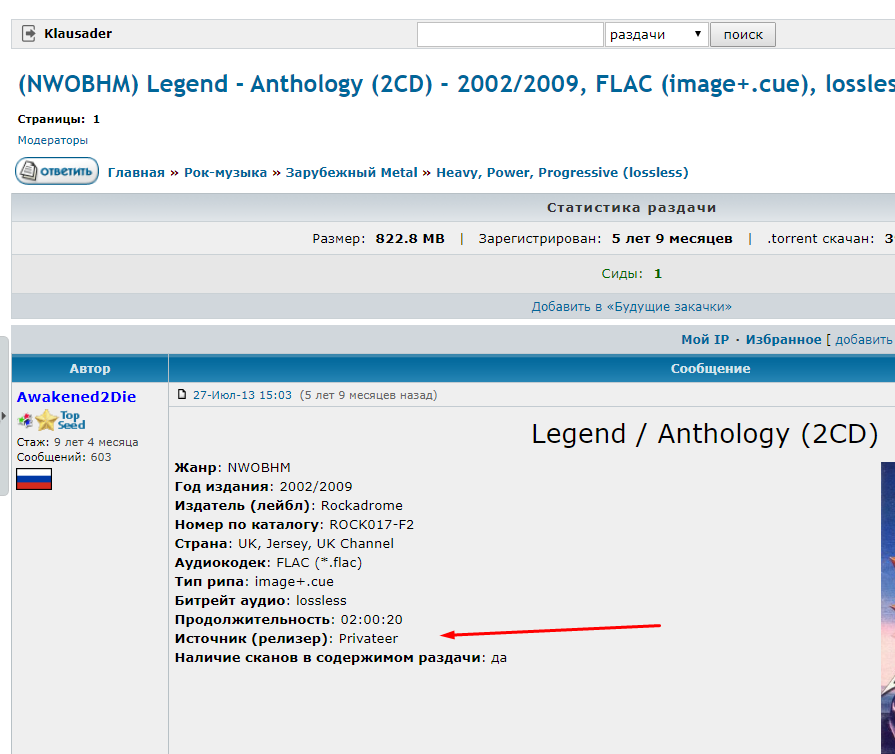
Task: Open author Awakened2Die profile
Action: (x=76, y=397)
